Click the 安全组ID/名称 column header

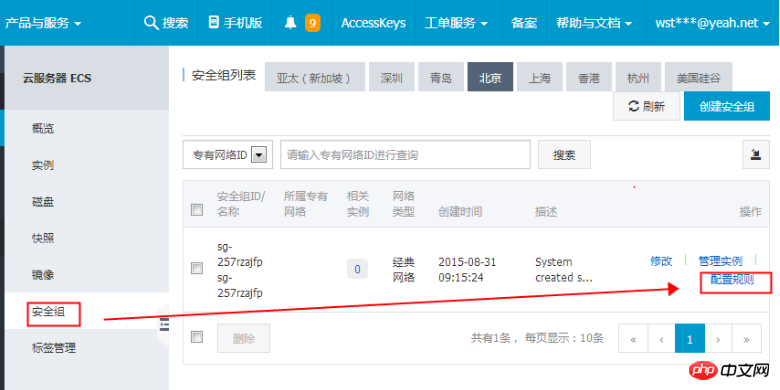(x=241, y=204)
